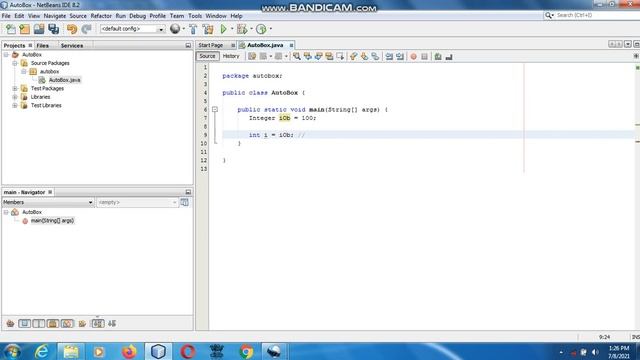
Task: Toggle Fully Qualified Names in Navigator
Action: tap(82, 324)
